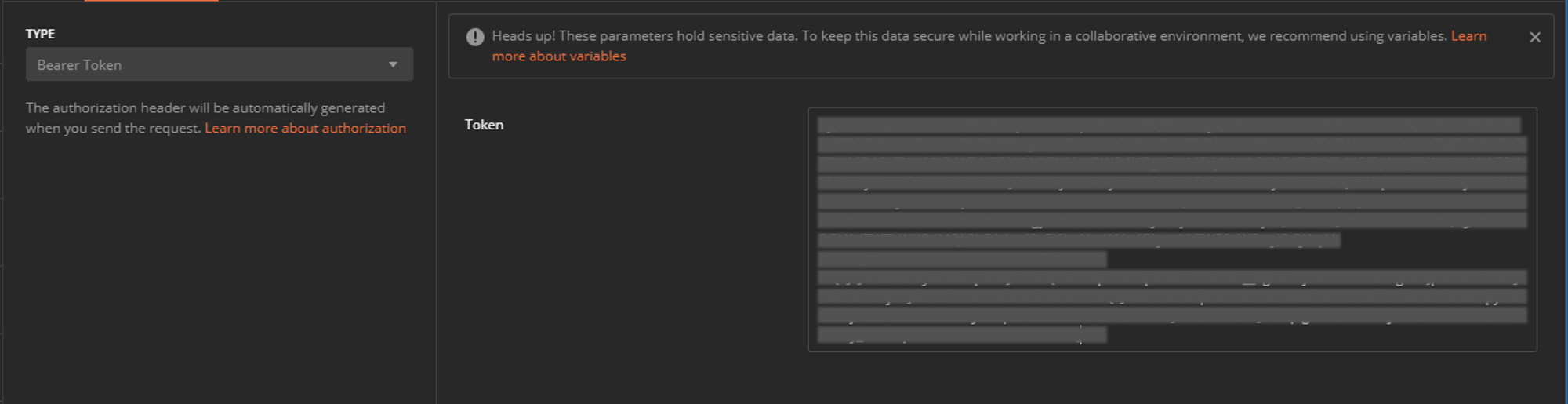Click the exclamation warning icon
This screenshot has height=404, width=1568.
coord(475,37)
